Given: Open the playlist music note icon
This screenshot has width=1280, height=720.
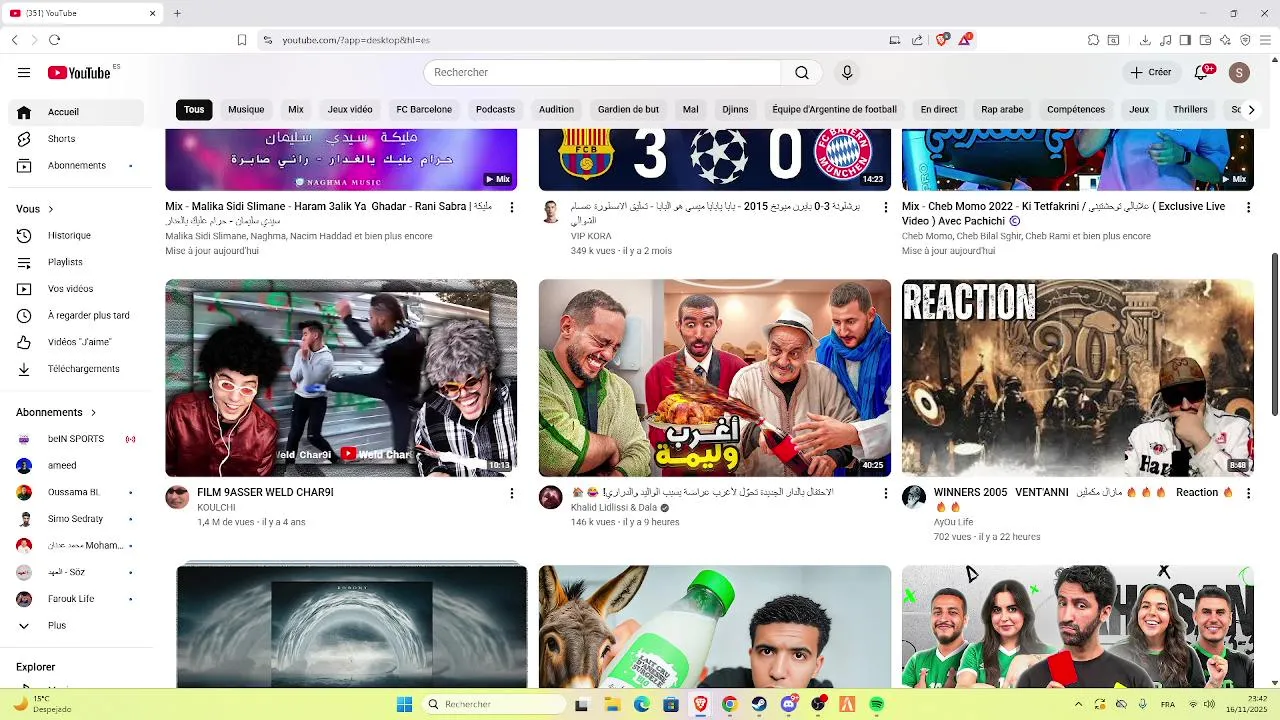Looking at the screenshot, I should tap(1165, 40).
